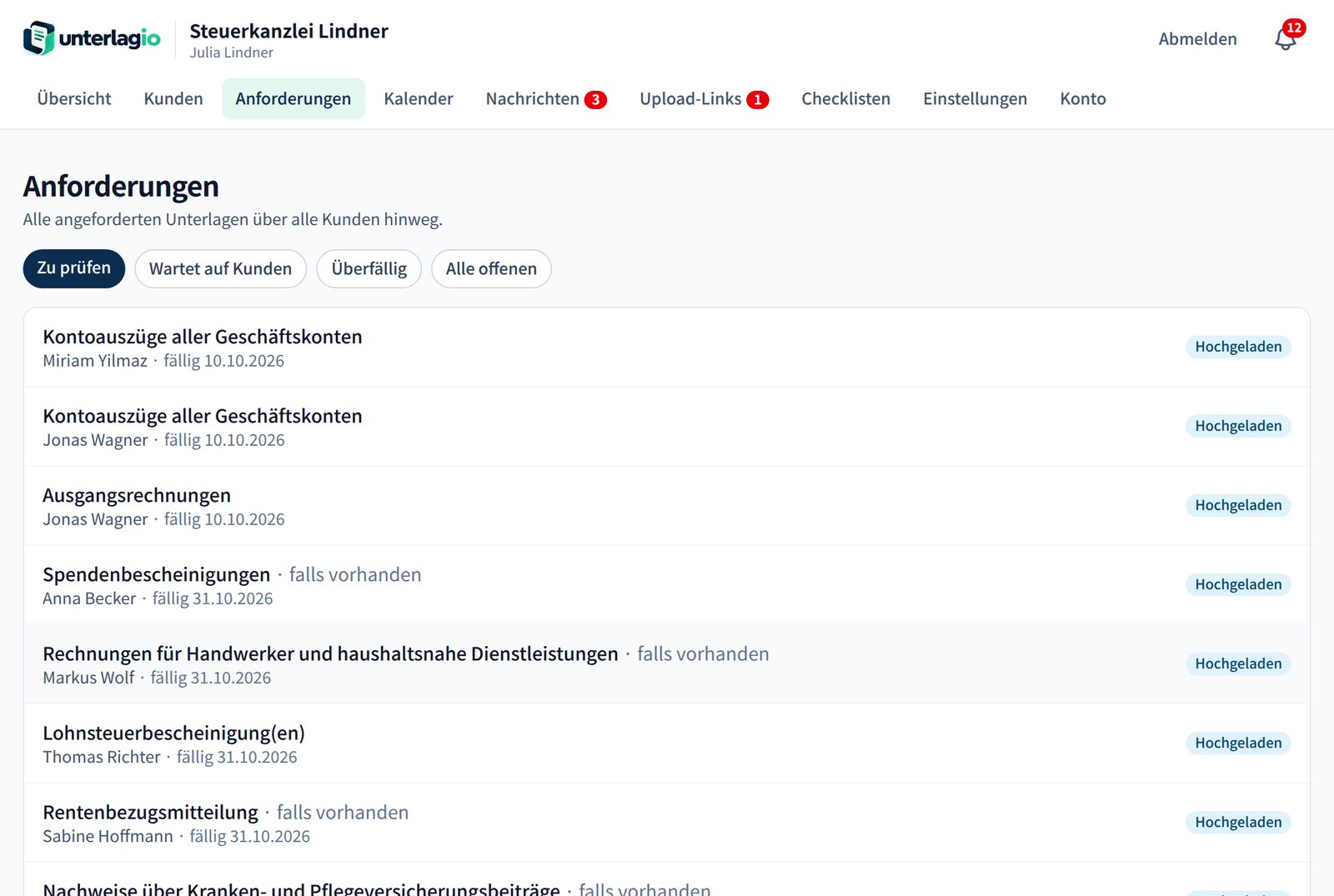Show 'Alle offenen' requests
Screen dimensions: 1334x896
491,268
